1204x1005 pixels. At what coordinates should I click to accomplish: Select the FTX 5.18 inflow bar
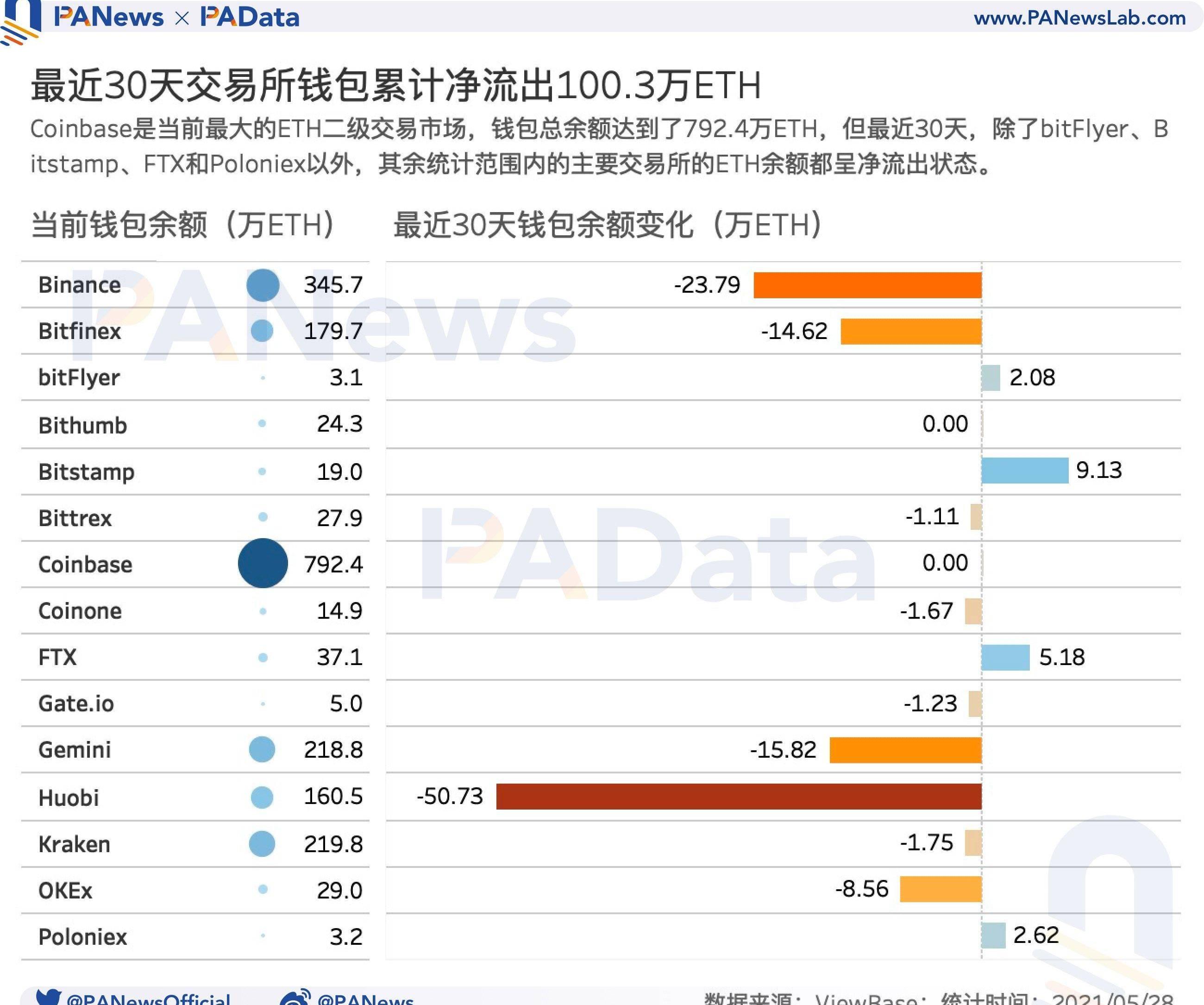tap(1005, 657)
